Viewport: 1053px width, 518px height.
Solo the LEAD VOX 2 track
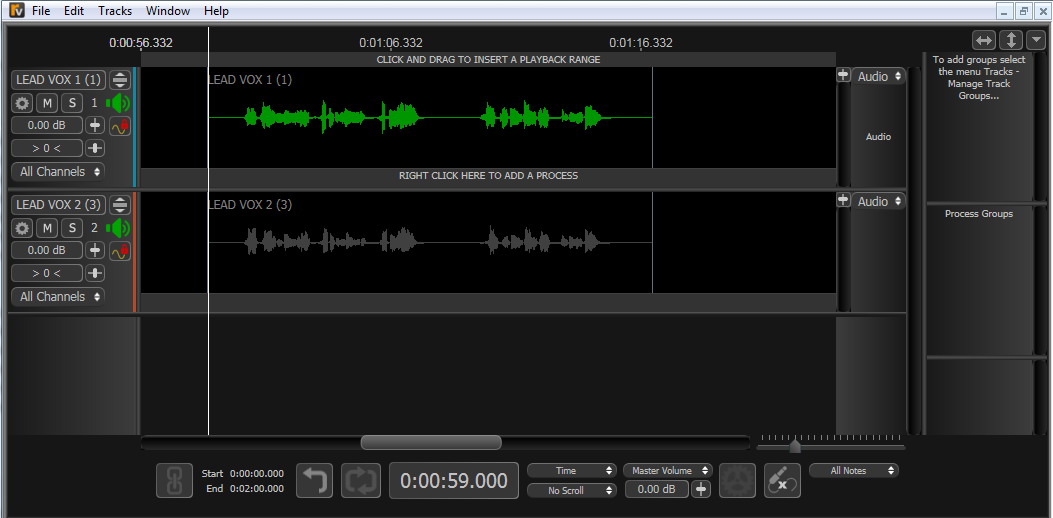tap(71, 228)
